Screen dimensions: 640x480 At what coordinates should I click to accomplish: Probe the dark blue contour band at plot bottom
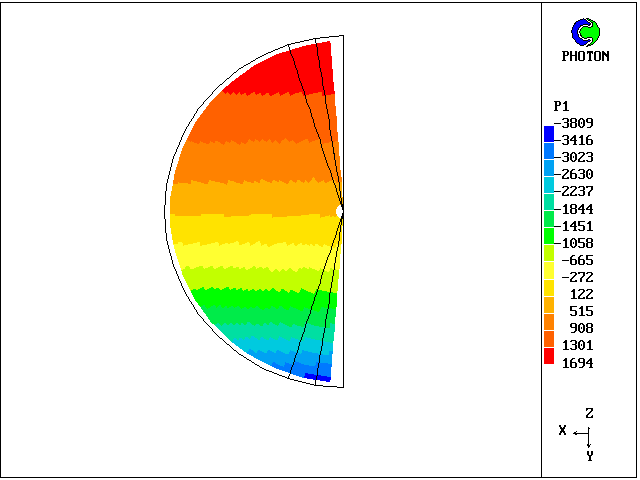(x=316, y=376)
